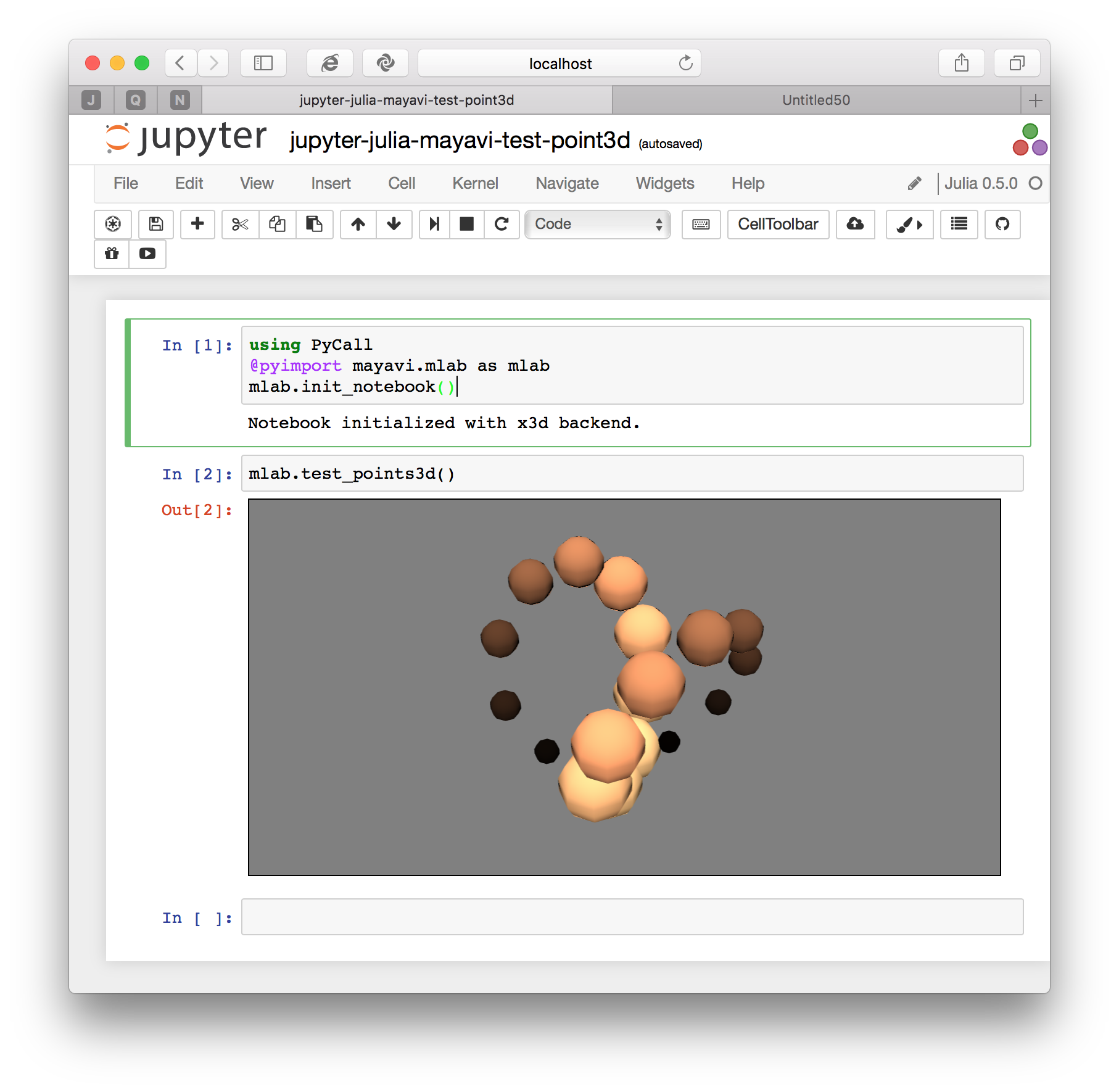Click the Julia three-dots logo
1119x1092 pixels.
pos(1030,140)
